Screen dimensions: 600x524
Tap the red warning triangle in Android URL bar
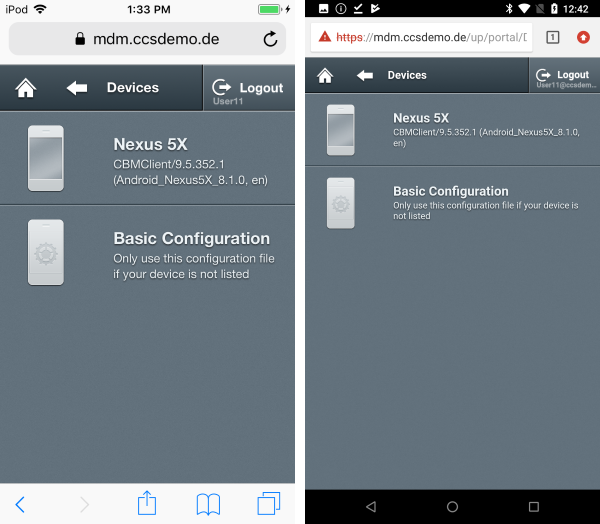pos(325,37)
